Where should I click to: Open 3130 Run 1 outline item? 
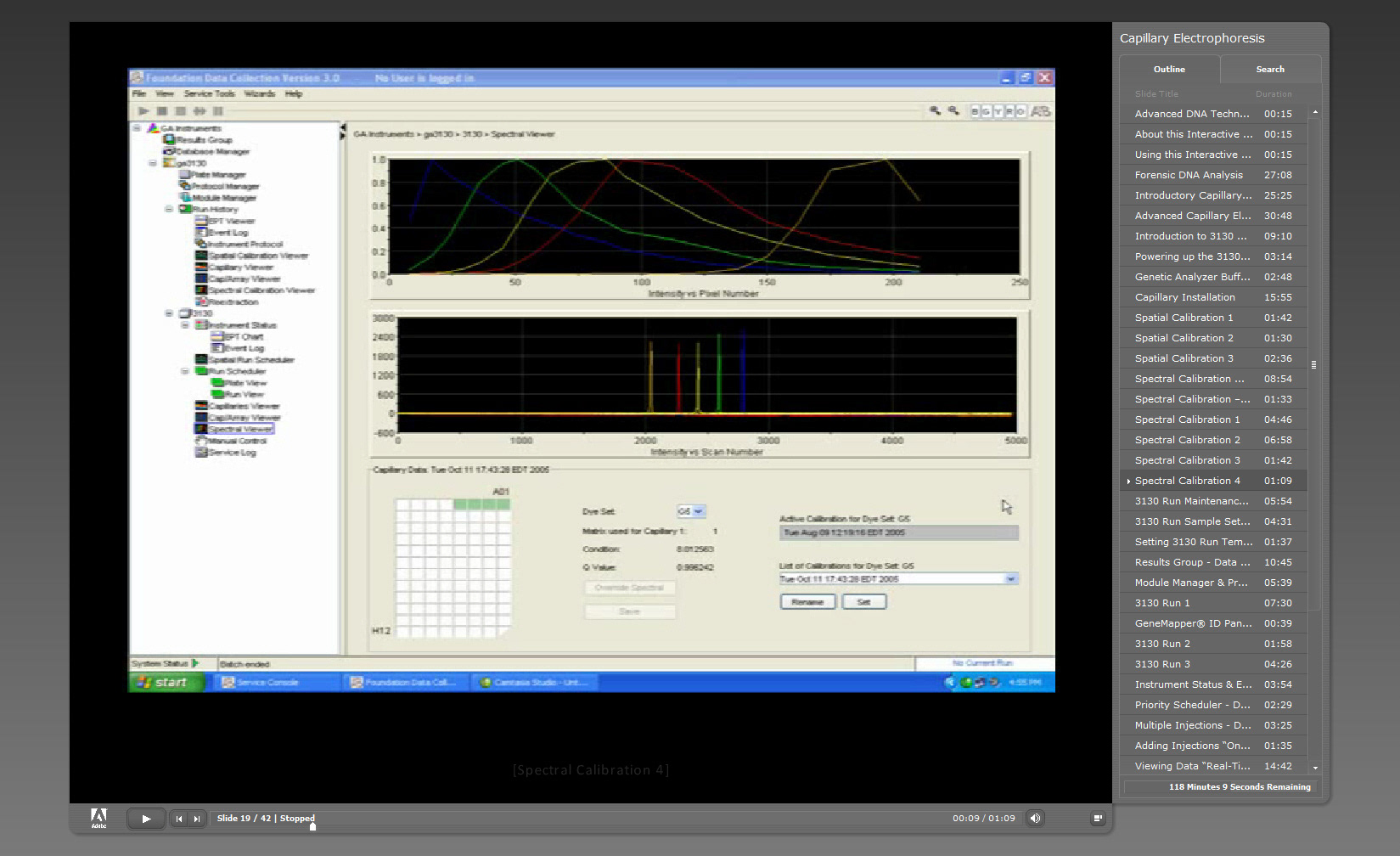click(x=1213, y=603)
